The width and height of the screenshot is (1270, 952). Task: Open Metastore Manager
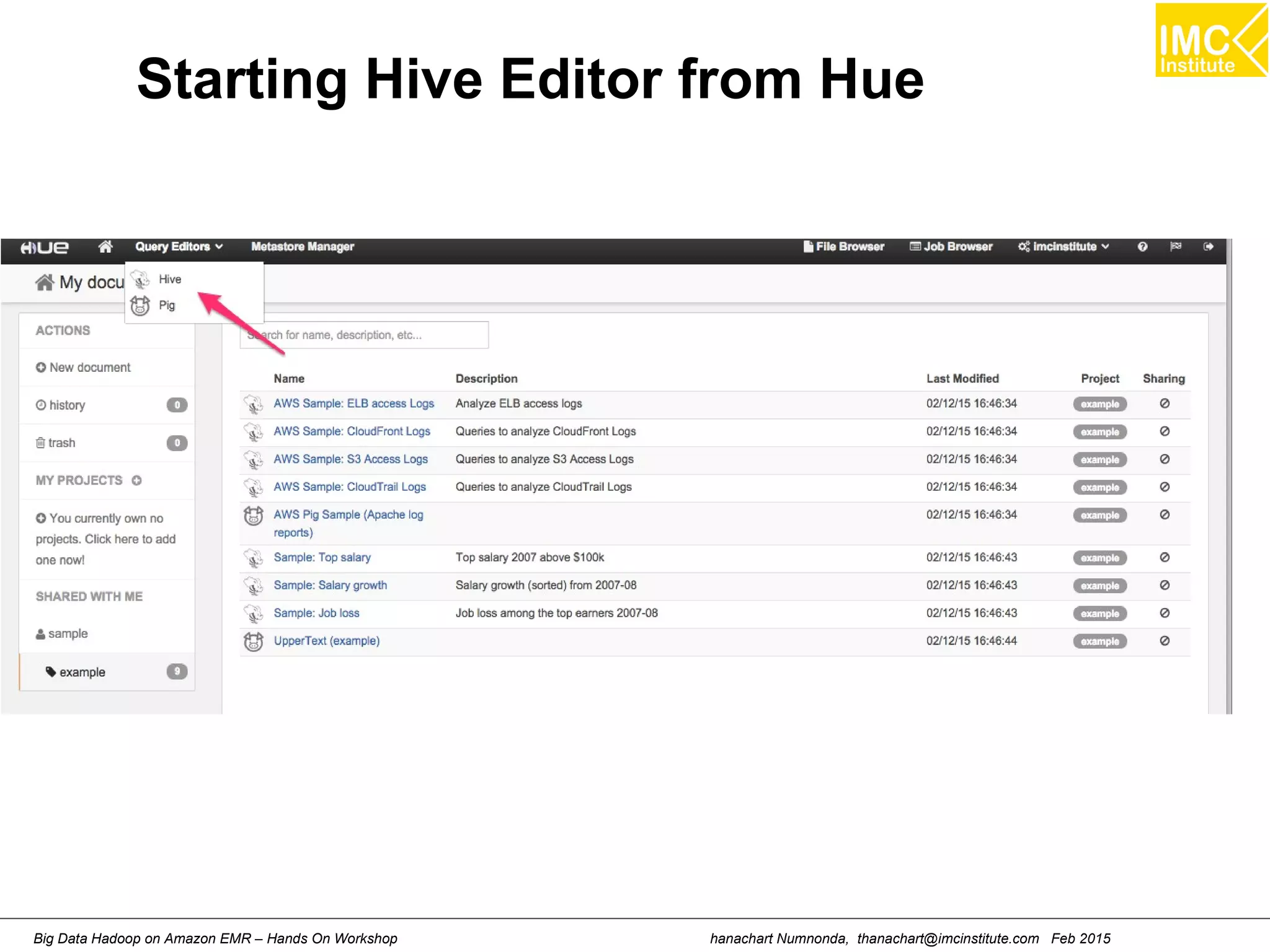point(303,247)
